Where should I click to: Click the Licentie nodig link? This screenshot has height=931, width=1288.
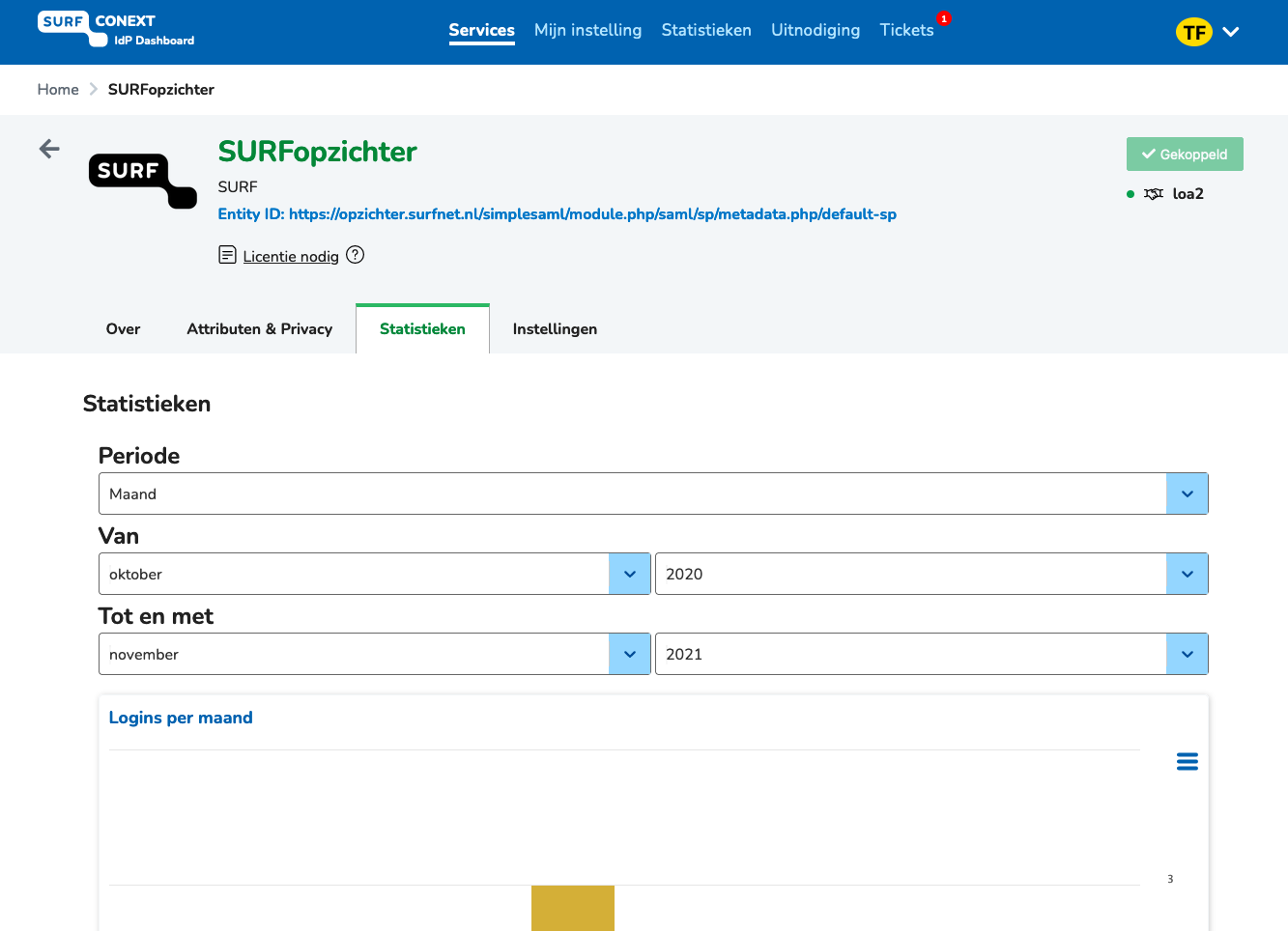coord(291,256)
